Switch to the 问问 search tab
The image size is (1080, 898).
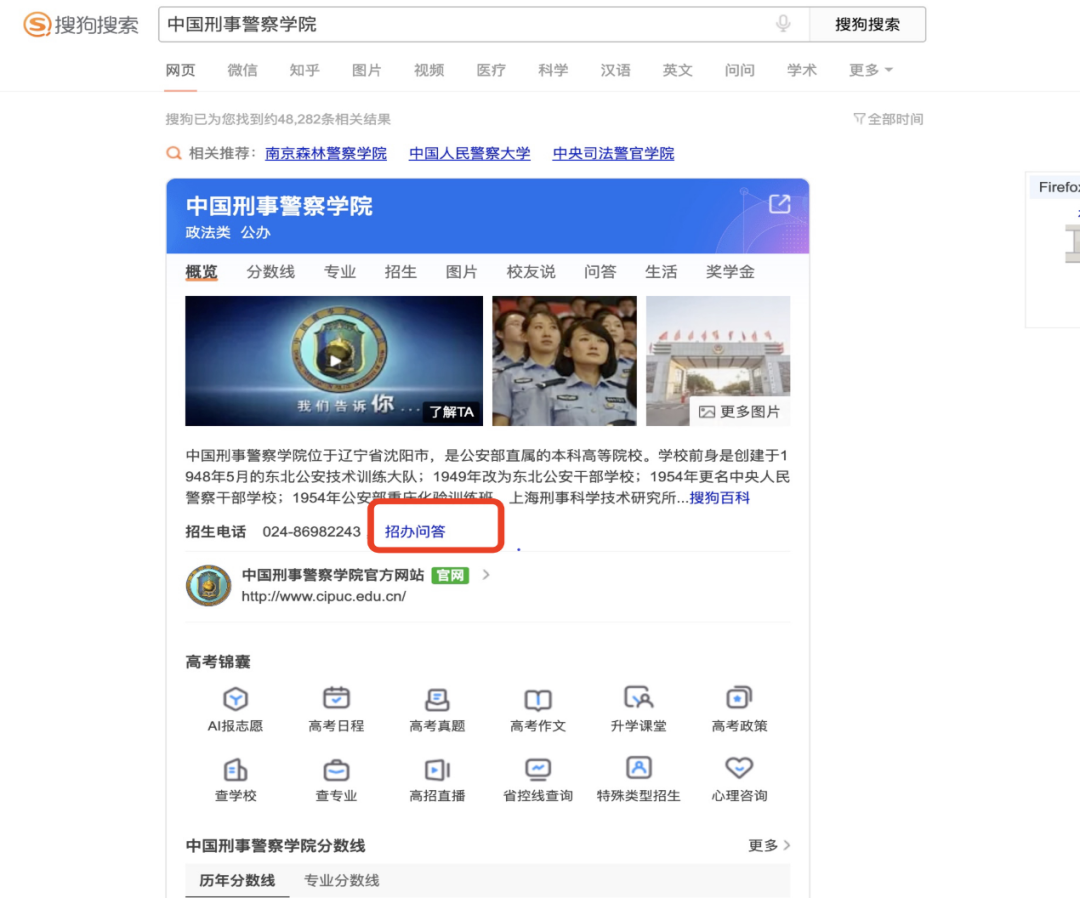[740, 70]
